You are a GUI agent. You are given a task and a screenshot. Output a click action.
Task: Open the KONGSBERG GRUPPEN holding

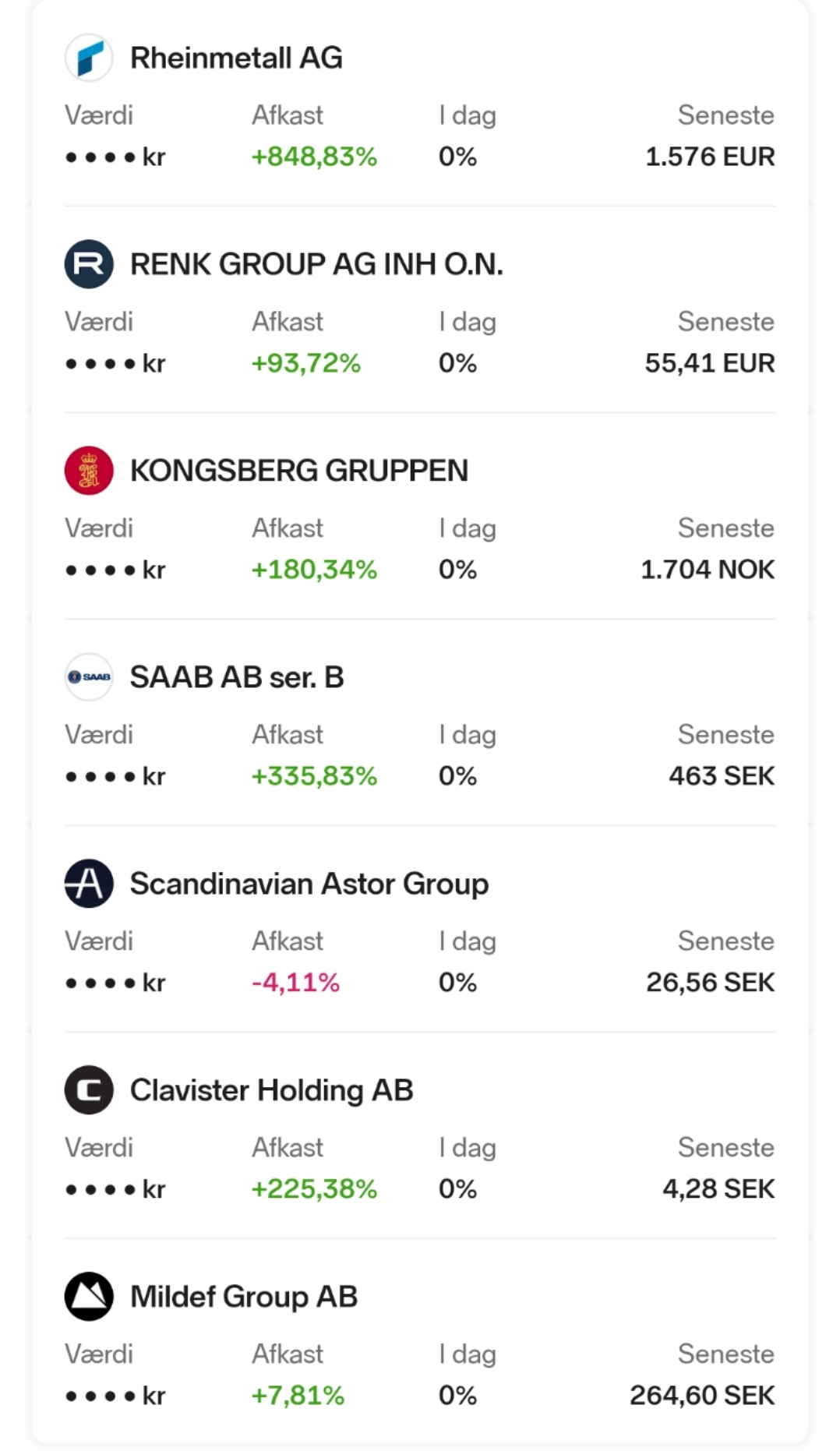299,471
